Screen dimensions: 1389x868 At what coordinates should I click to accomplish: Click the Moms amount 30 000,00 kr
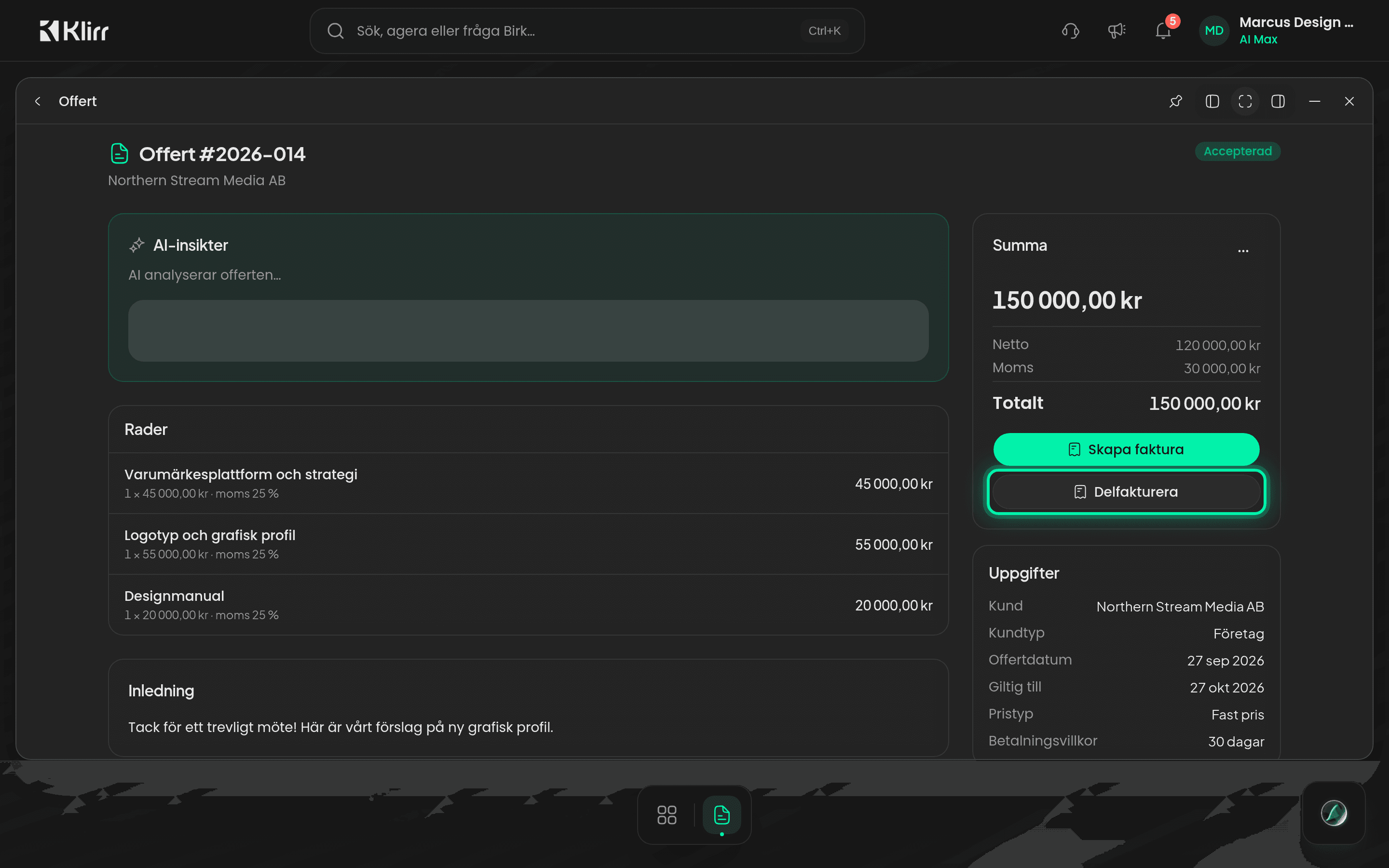tap(1222, 368)
